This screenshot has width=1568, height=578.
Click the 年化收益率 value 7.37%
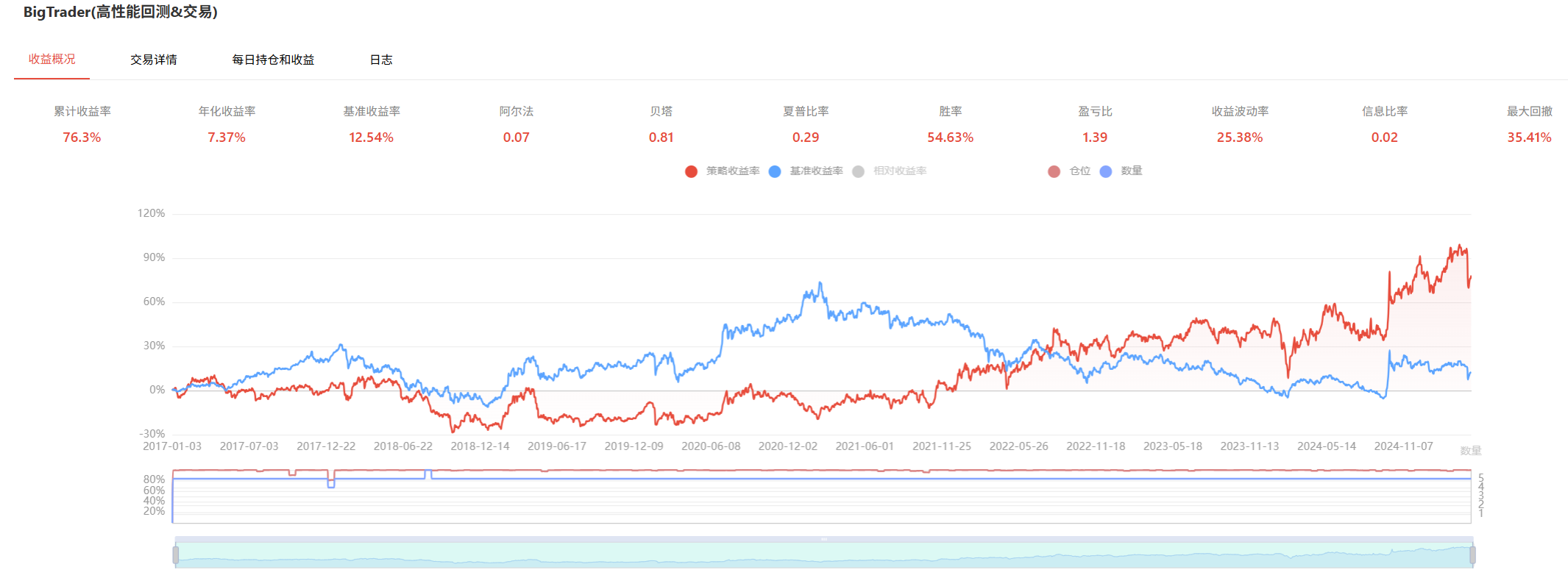[x=227, y=138]
